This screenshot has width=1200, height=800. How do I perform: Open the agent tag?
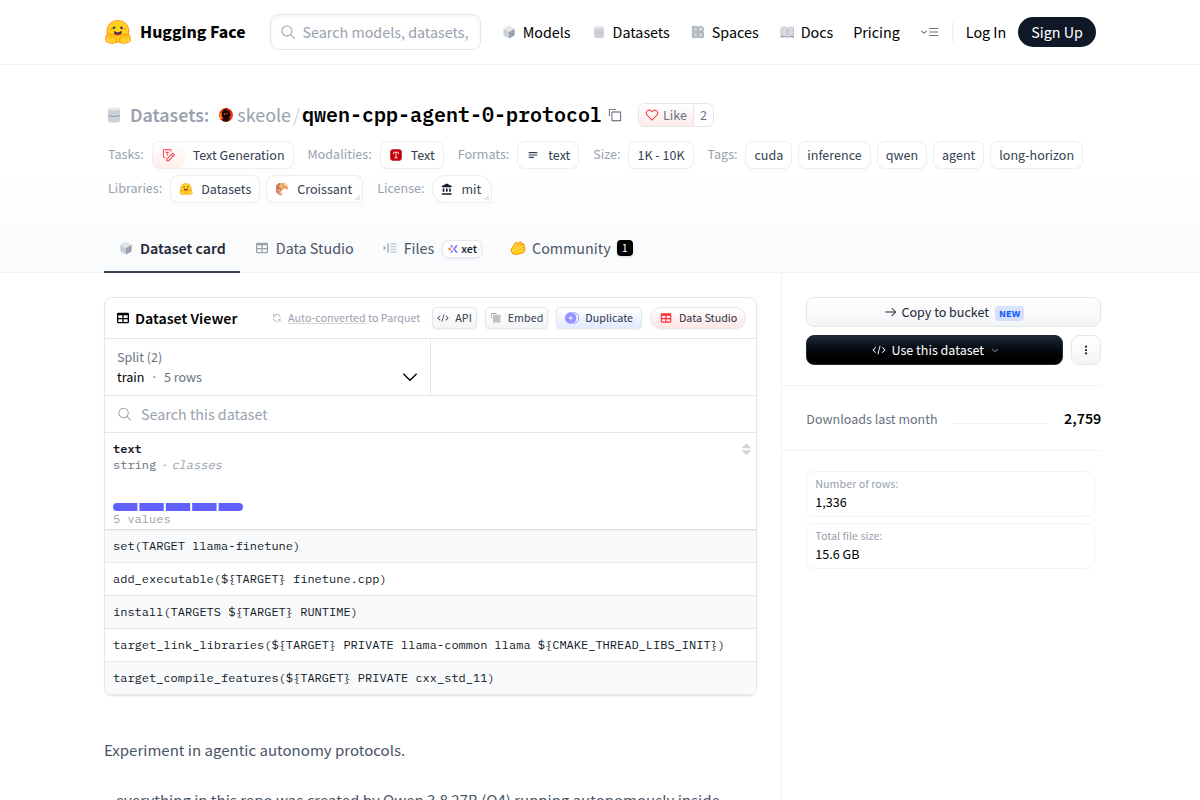coord(958,155)
